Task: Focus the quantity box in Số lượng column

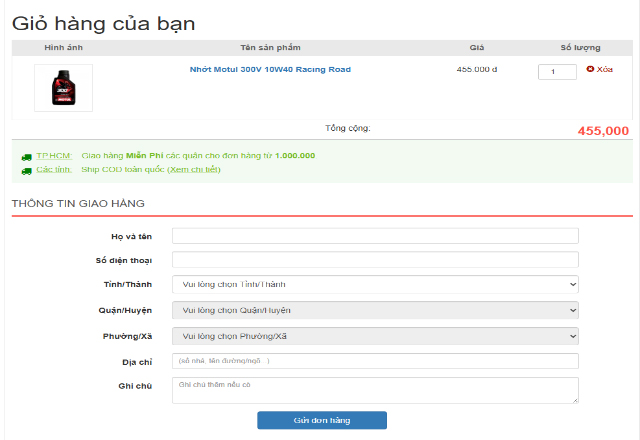Action: click(557, 72)
